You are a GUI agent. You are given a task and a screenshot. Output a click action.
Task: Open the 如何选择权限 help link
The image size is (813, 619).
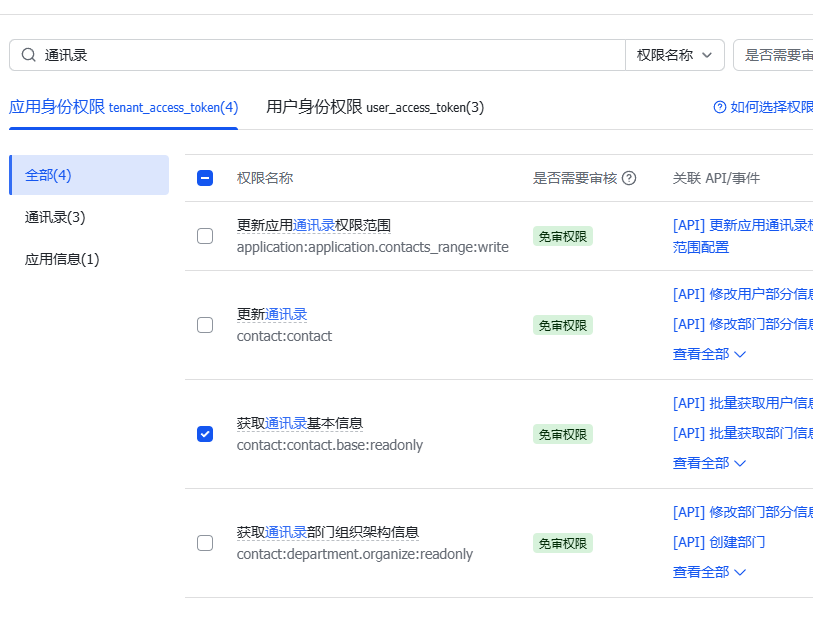click(x=770, y=107)
